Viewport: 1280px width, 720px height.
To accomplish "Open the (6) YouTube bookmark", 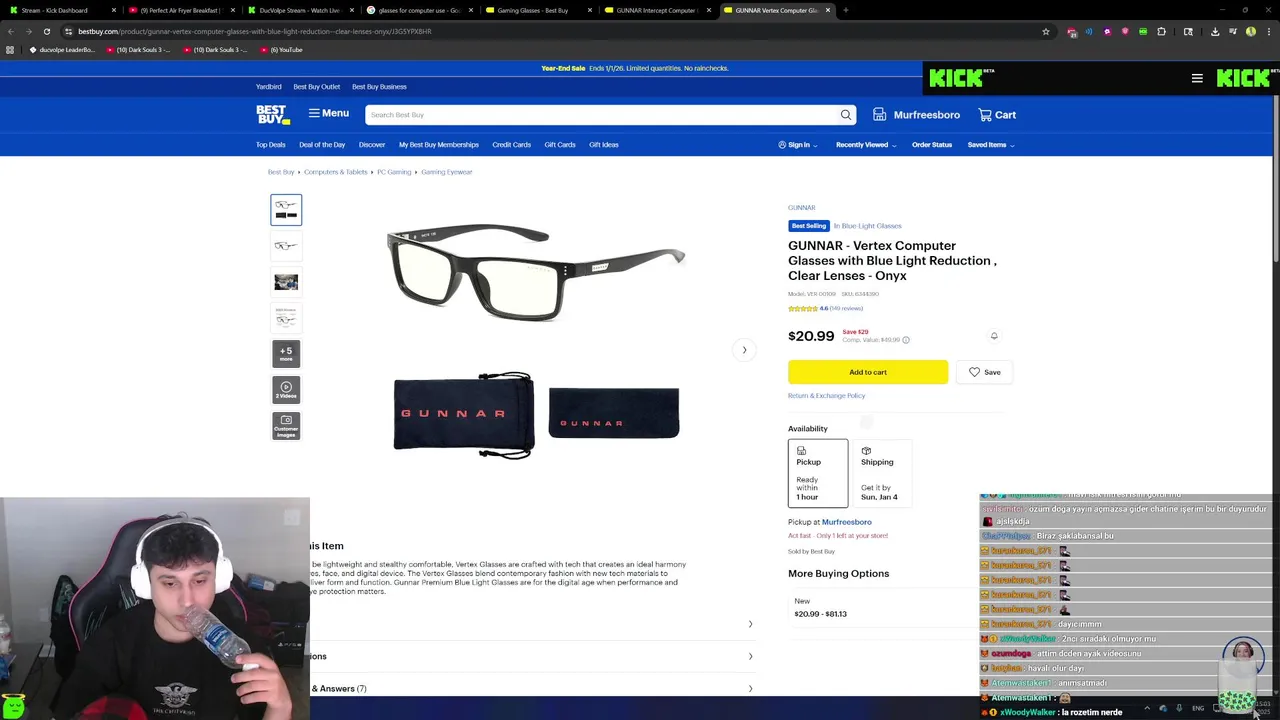I will coord(281,50).
